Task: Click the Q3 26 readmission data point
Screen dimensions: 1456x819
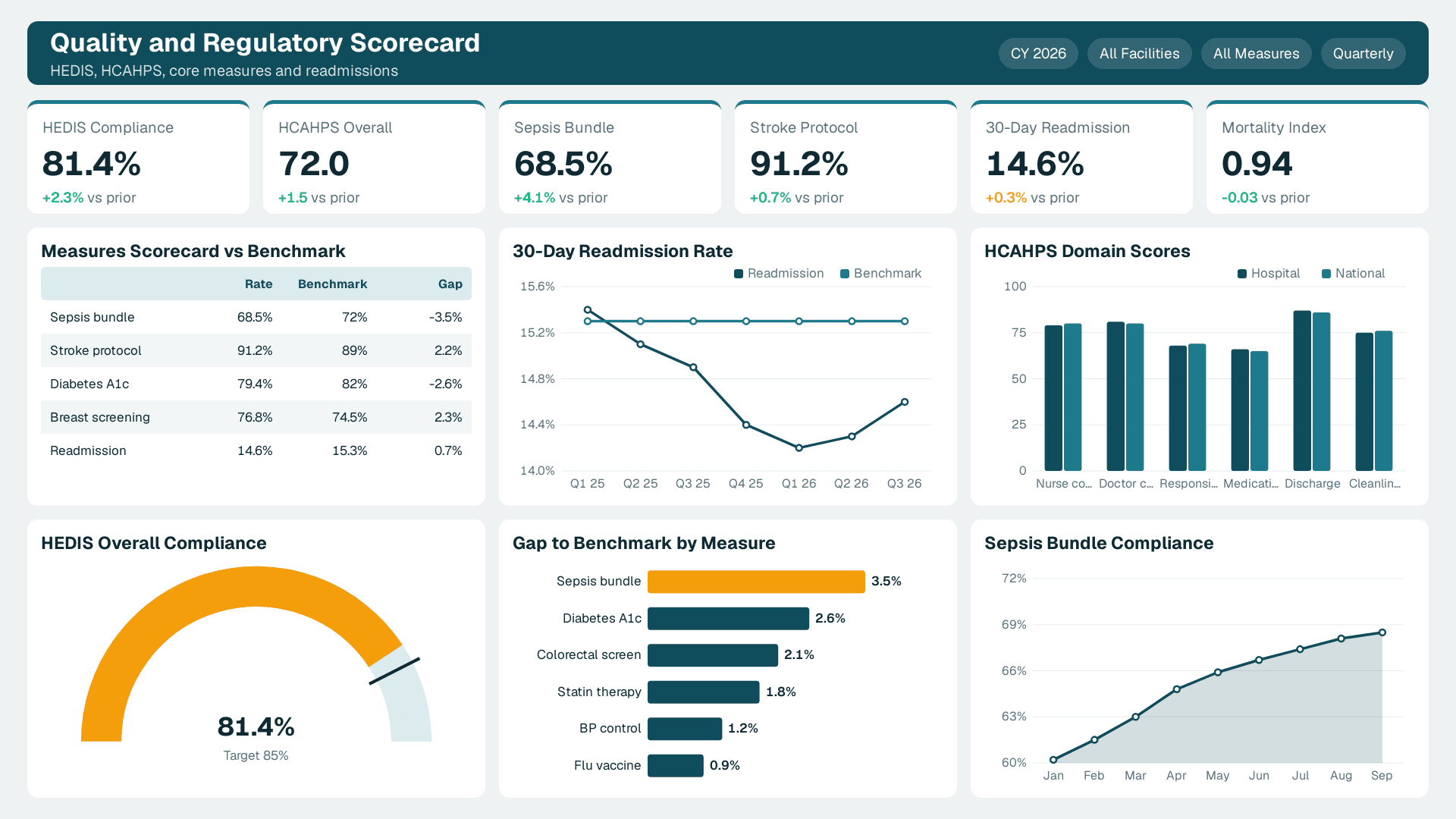Action: point(905,402)
